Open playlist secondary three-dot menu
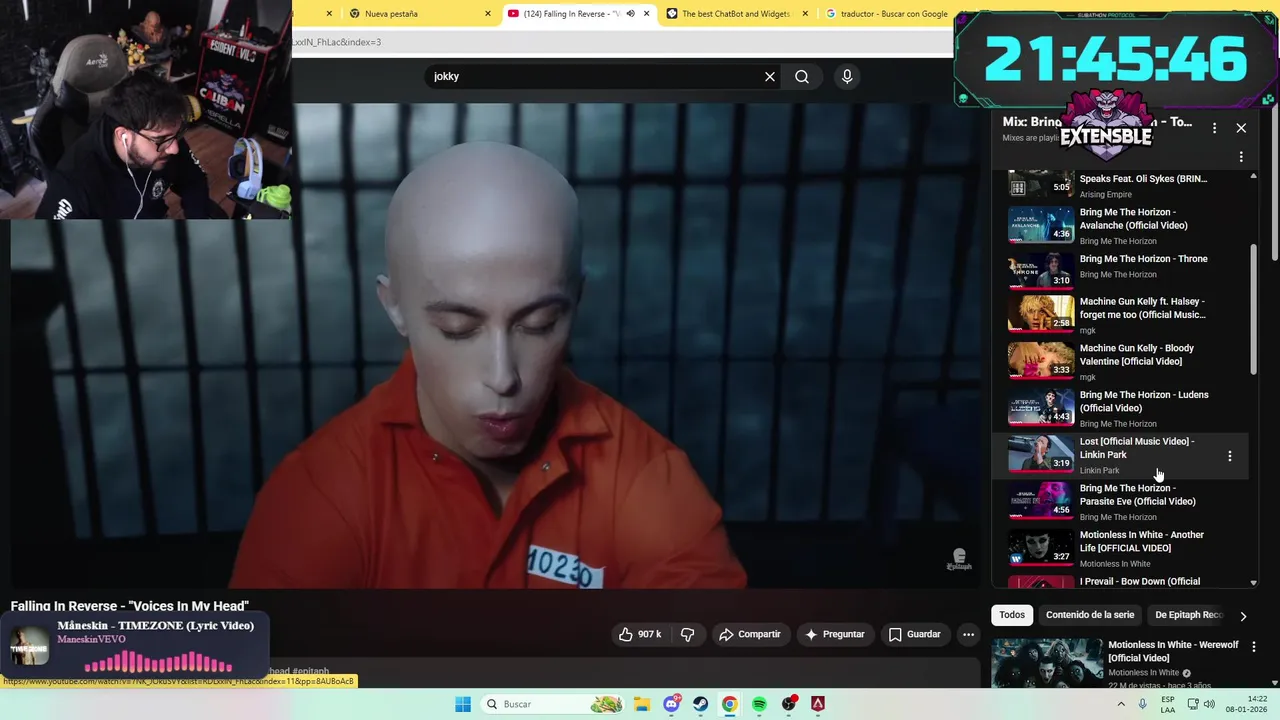Image resolution: width=1280 pixels, height=720 pixels. [1241, 157]
